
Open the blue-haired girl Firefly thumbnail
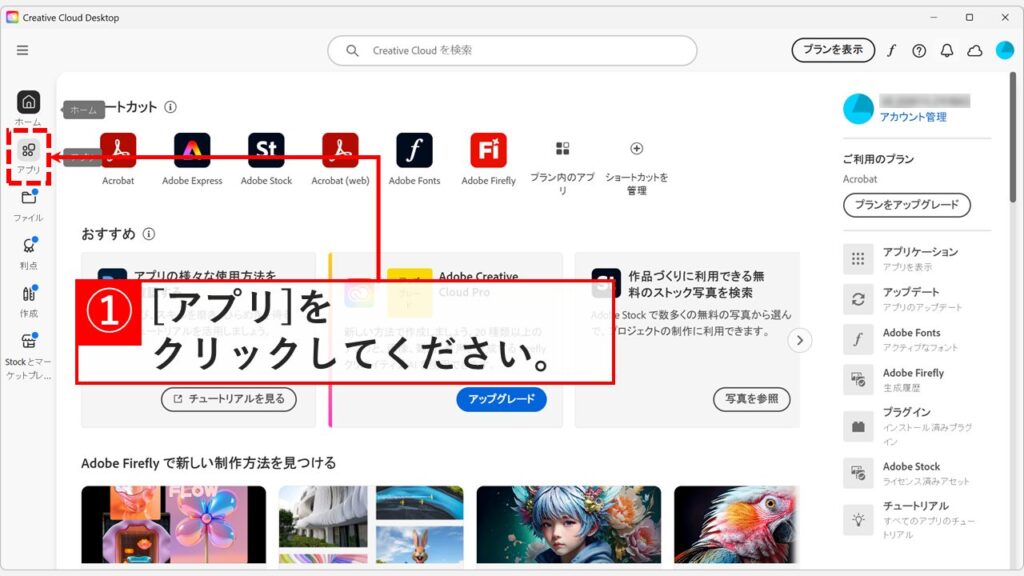(569, 524)
